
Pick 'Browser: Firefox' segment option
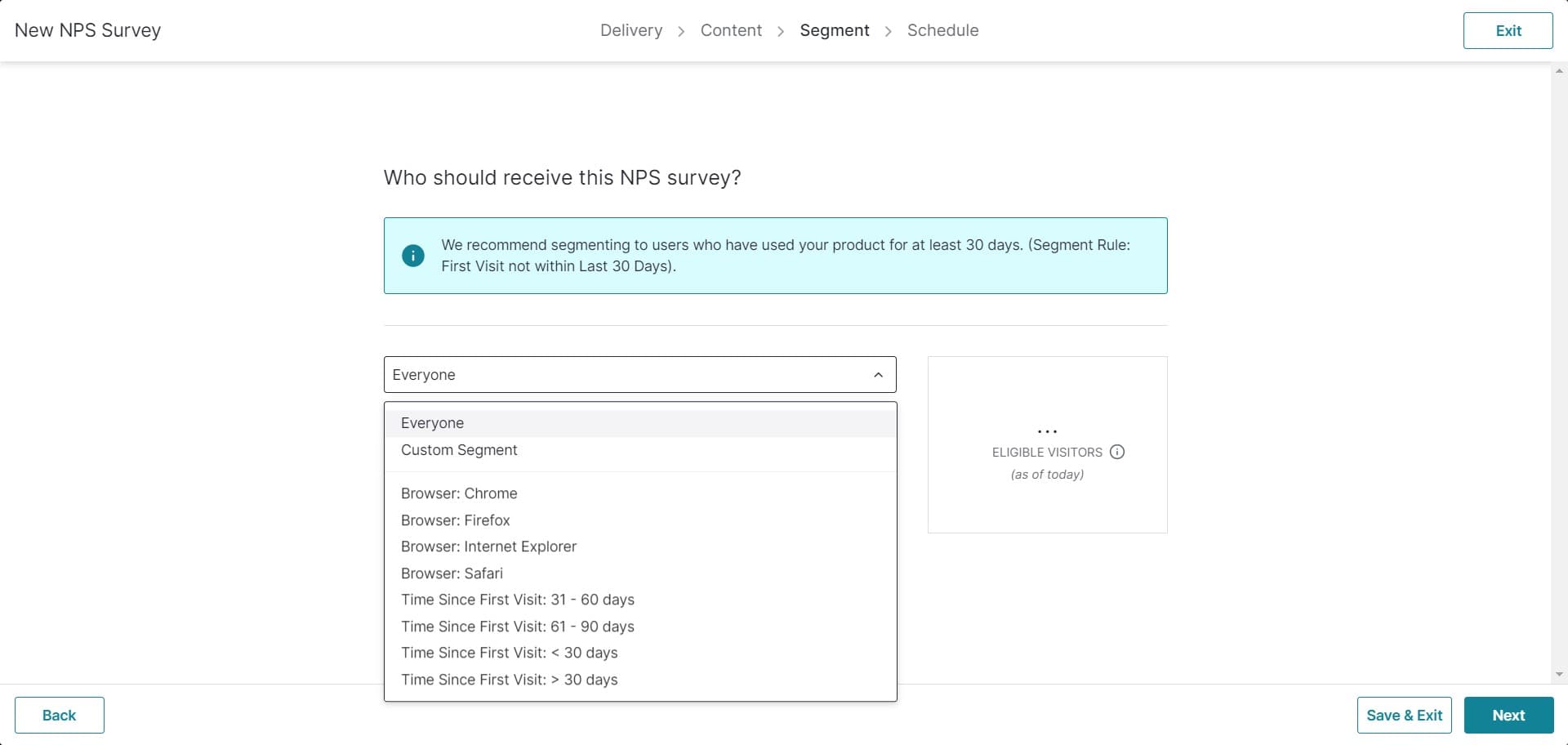point(455,520)
